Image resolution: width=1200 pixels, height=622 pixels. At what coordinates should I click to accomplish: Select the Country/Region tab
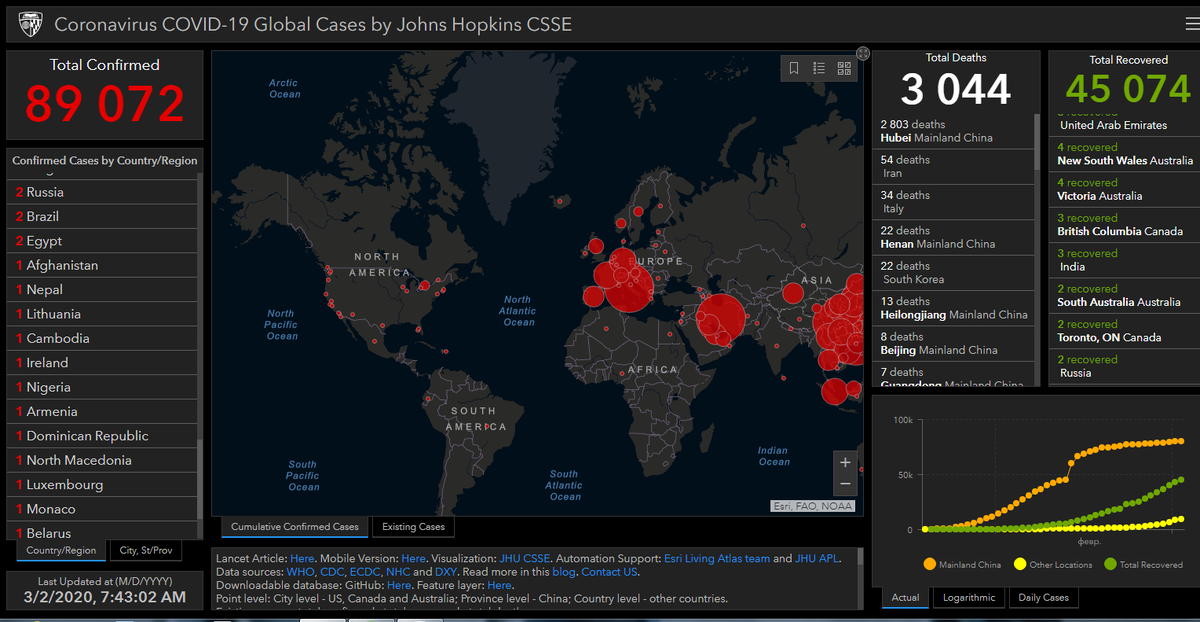[61, 550]
